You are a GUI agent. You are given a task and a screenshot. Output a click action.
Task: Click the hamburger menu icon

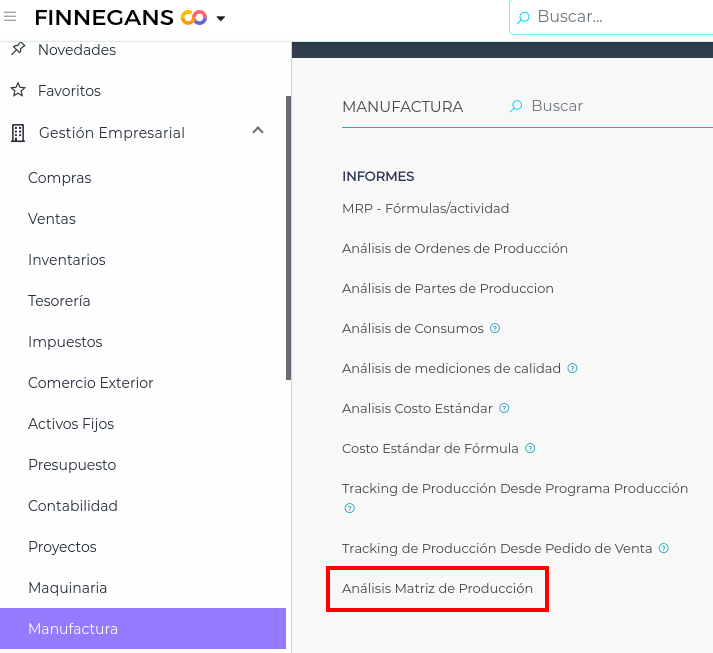[x=11, y=17]
